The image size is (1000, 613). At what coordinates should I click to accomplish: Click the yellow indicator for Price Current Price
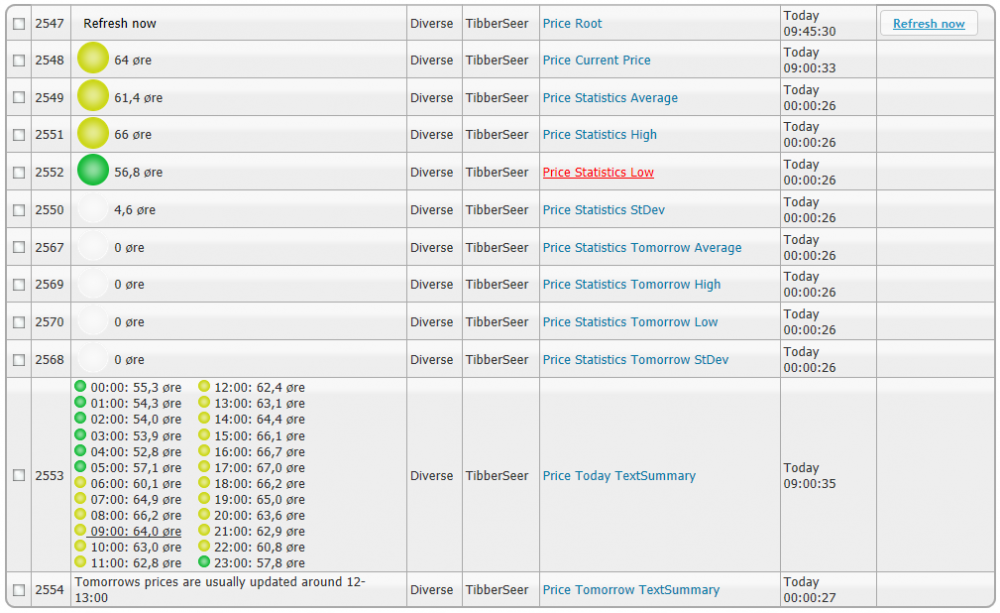(92, 60)
